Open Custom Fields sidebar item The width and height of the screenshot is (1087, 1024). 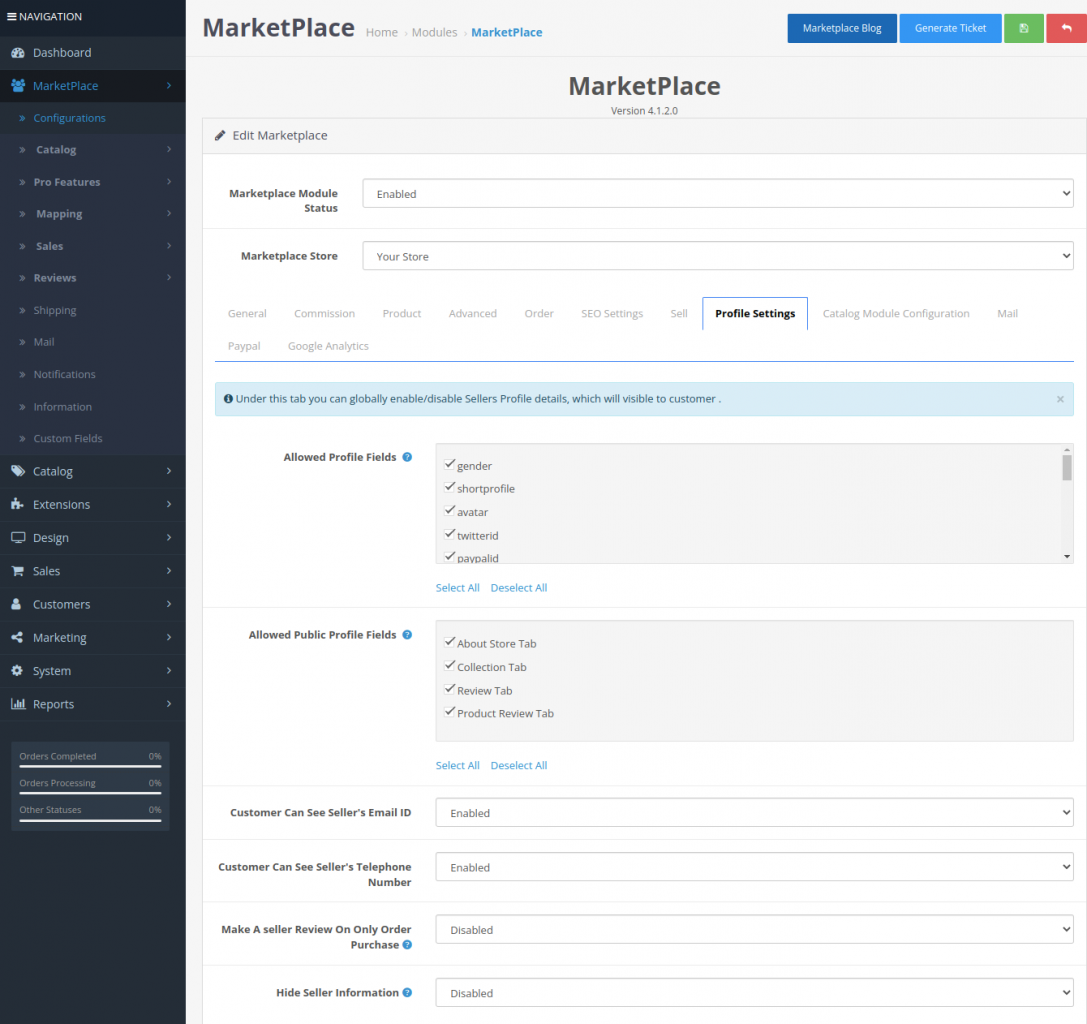pos(68,438)
